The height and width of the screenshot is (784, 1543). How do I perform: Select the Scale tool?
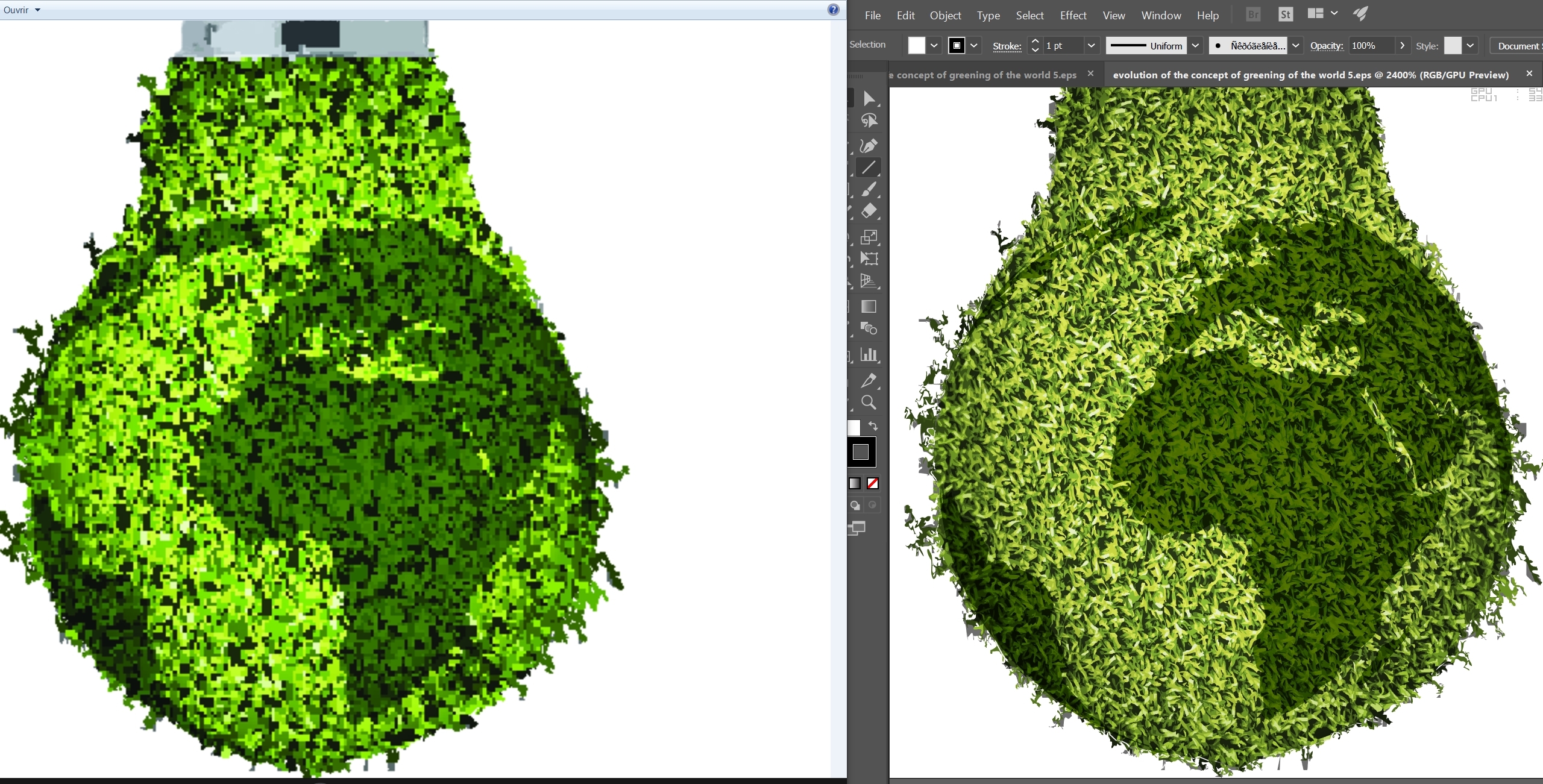pos(869,237)
